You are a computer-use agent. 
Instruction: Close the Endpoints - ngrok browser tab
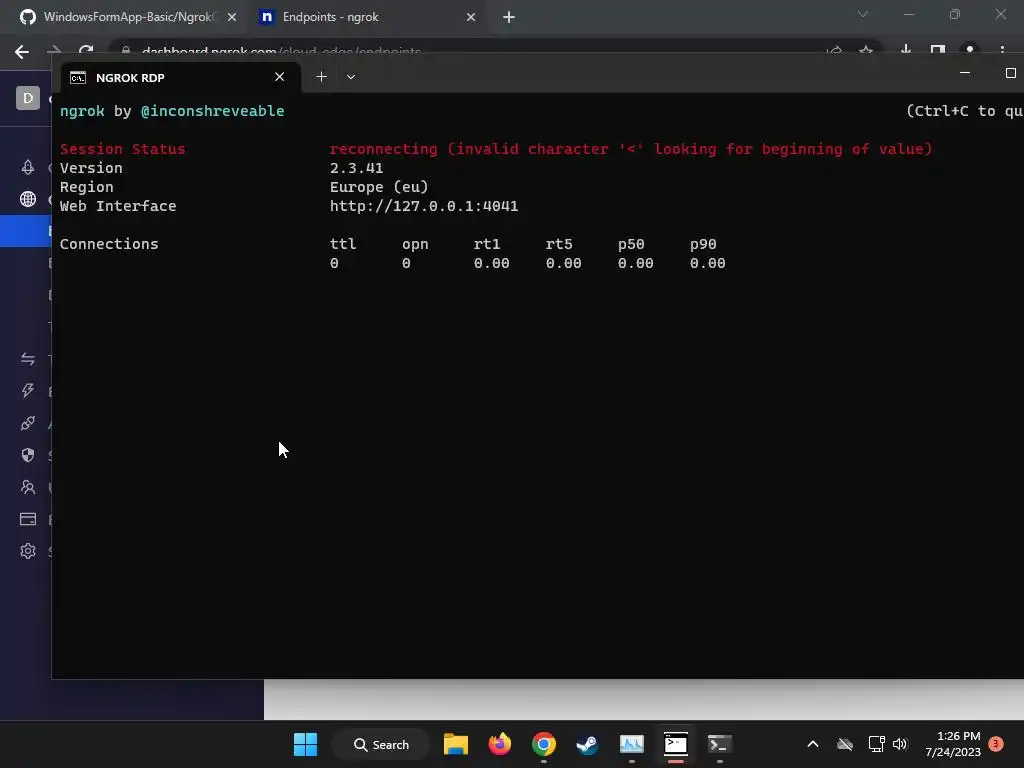(x=471, y=17)
